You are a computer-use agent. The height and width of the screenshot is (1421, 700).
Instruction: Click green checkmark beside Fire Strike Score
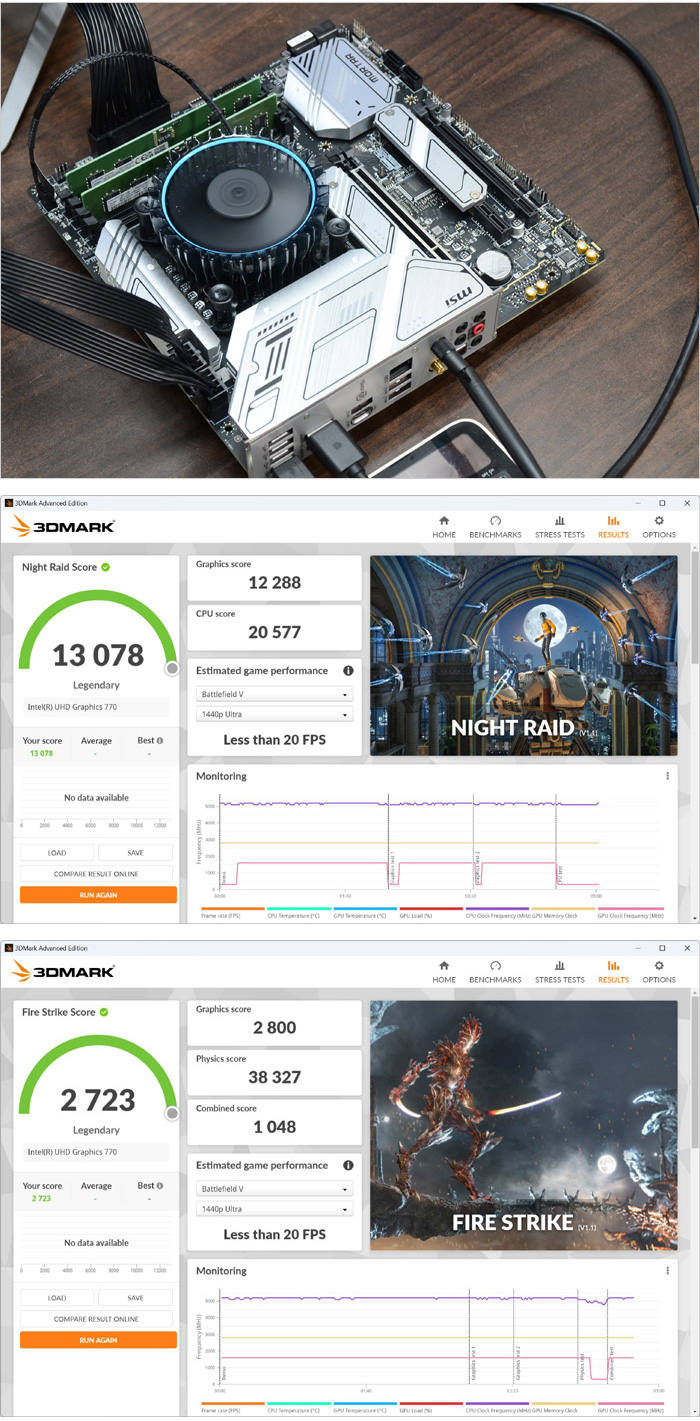tap(104, 1012)
